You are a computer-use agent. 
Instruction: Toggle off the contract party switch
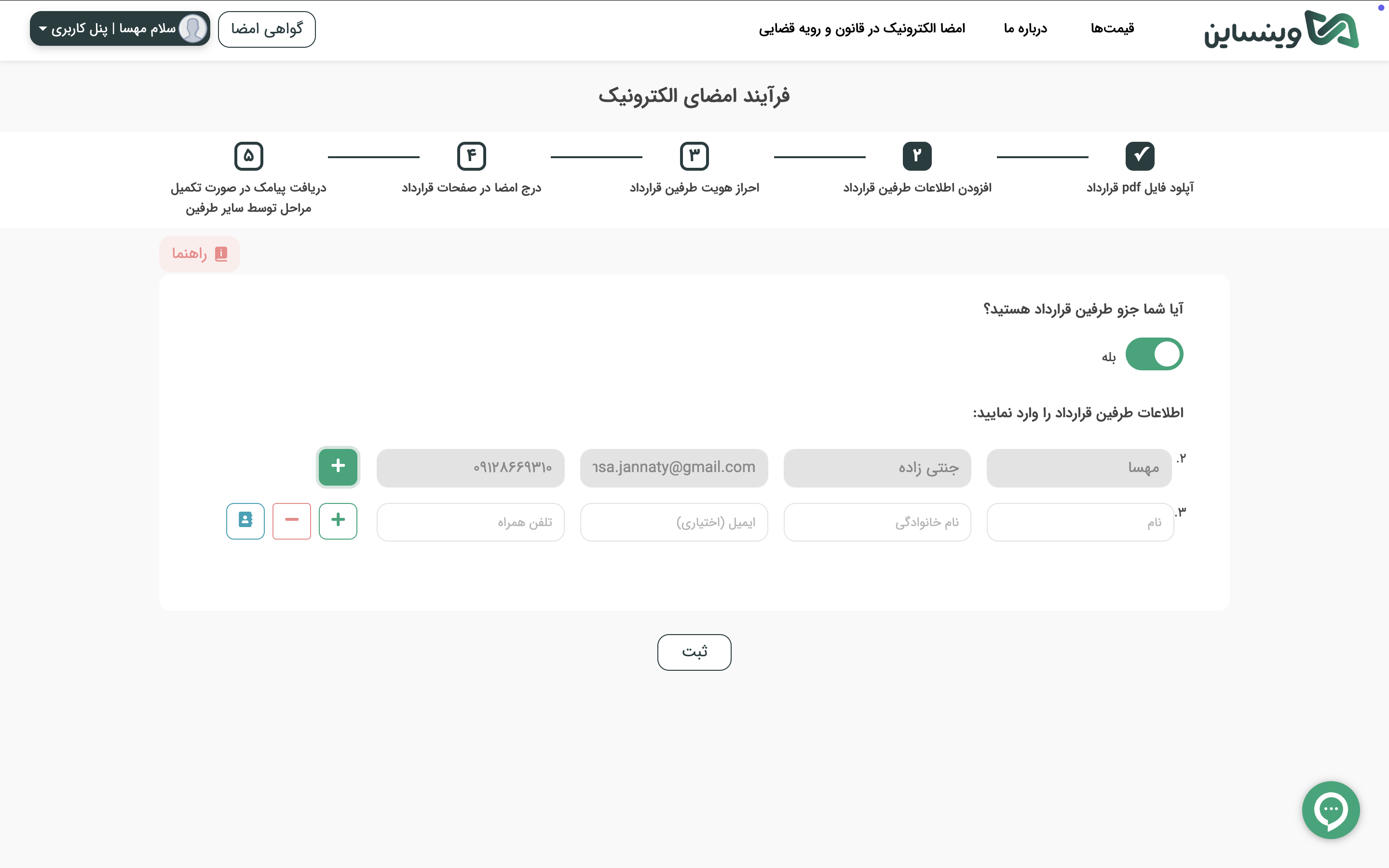pyautogui.click(x=1154, y=354)
